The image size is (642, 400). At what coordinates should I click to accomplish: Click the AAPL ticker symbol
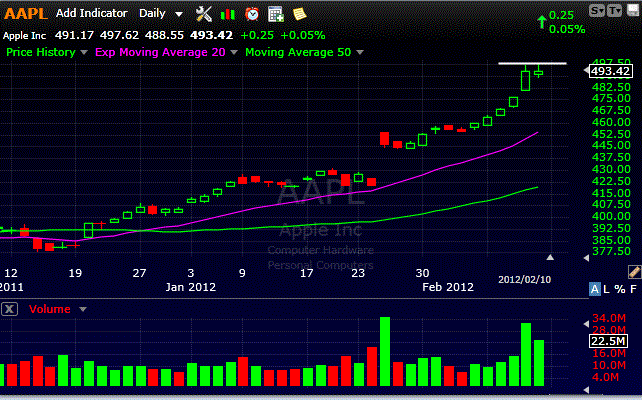[26, 14]
